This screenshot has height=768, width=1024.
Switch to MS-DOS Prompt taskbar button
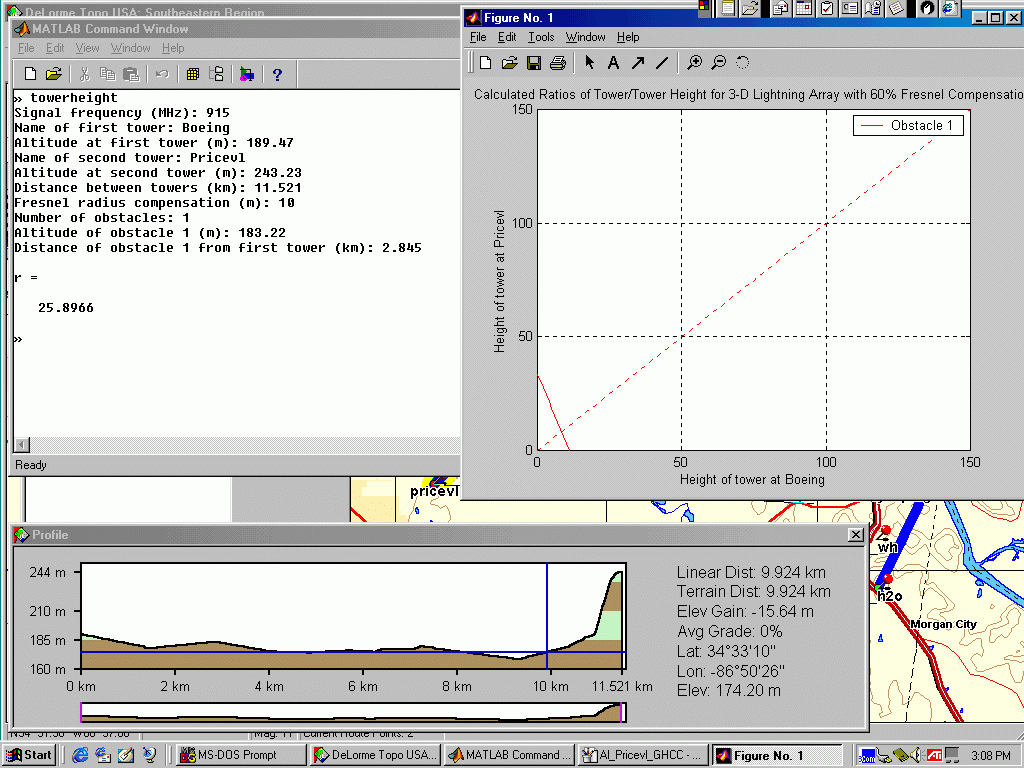point(240,755)
